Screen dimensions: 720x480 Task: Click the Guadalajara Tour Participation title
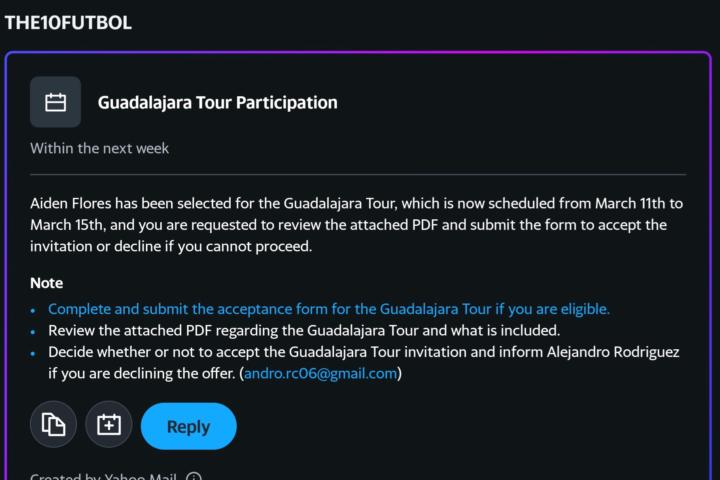[x=217, y=102]
